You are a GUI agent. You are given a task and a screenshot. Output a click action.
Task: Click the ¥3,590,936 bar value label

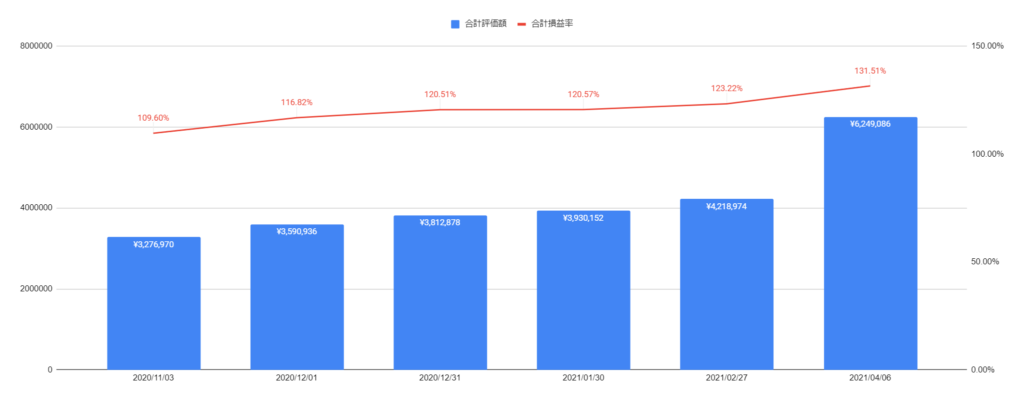point(297,232)
